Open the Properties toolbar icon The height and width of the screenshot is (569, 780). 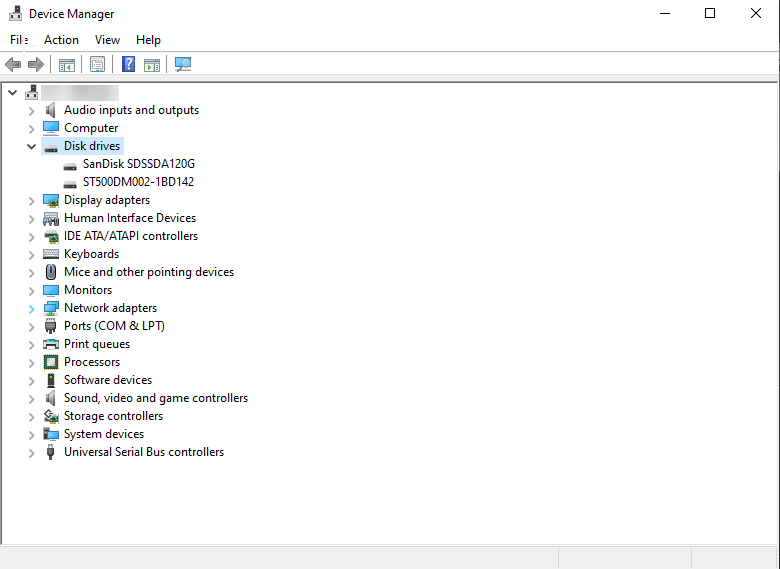point(98,64)
